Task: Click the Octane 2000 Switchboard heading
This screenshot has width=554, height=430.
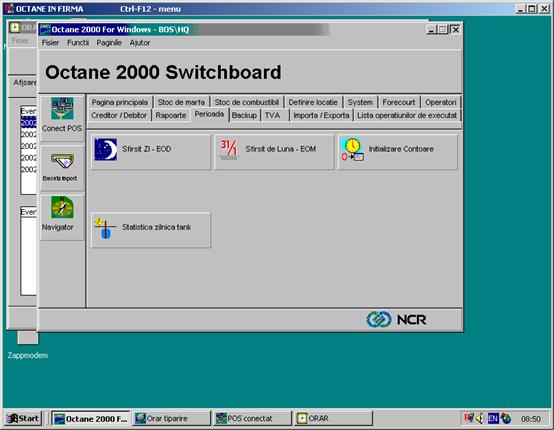Action: coord(163,72)
